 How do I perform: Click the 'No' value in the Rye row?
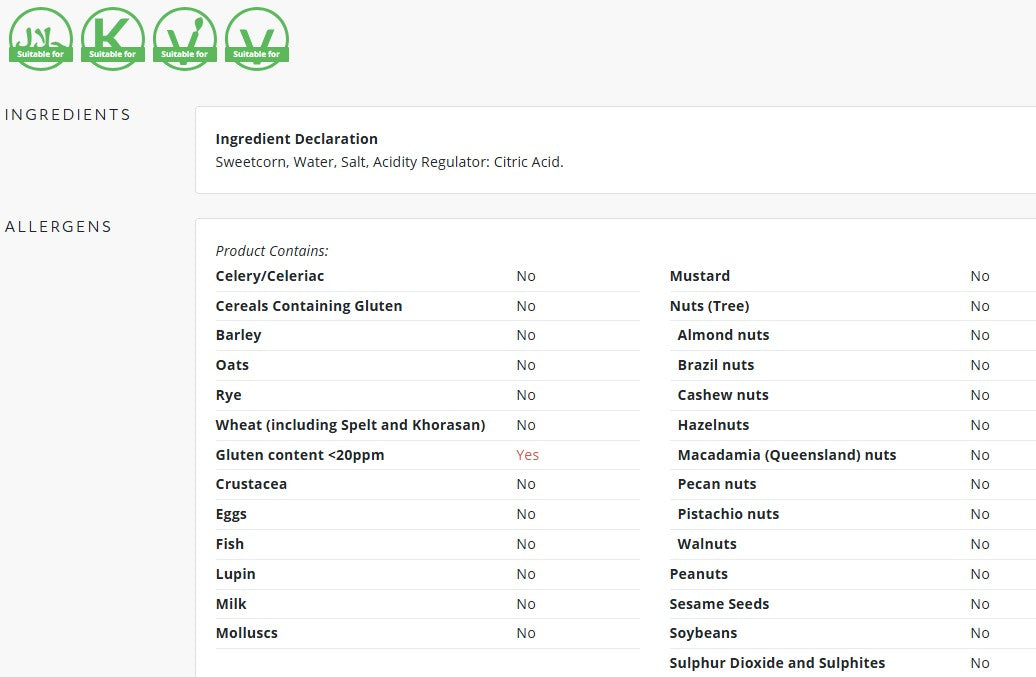(x=526, y=395)
